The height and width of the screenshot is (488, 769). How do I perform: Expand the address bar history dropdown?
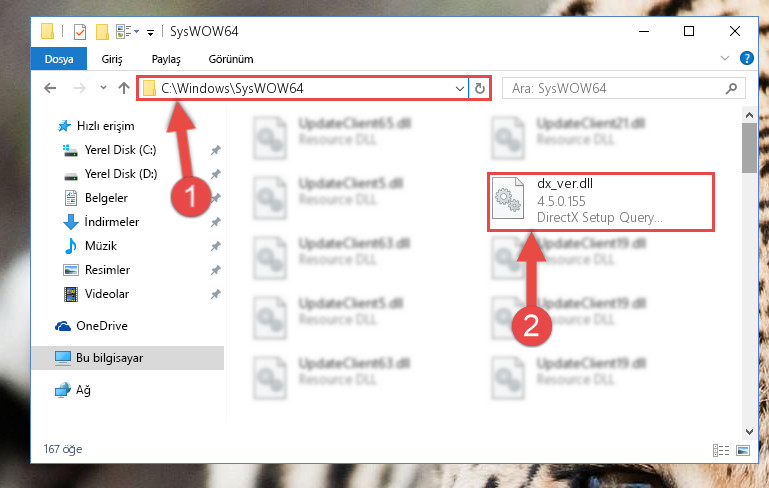click(460, 89)
